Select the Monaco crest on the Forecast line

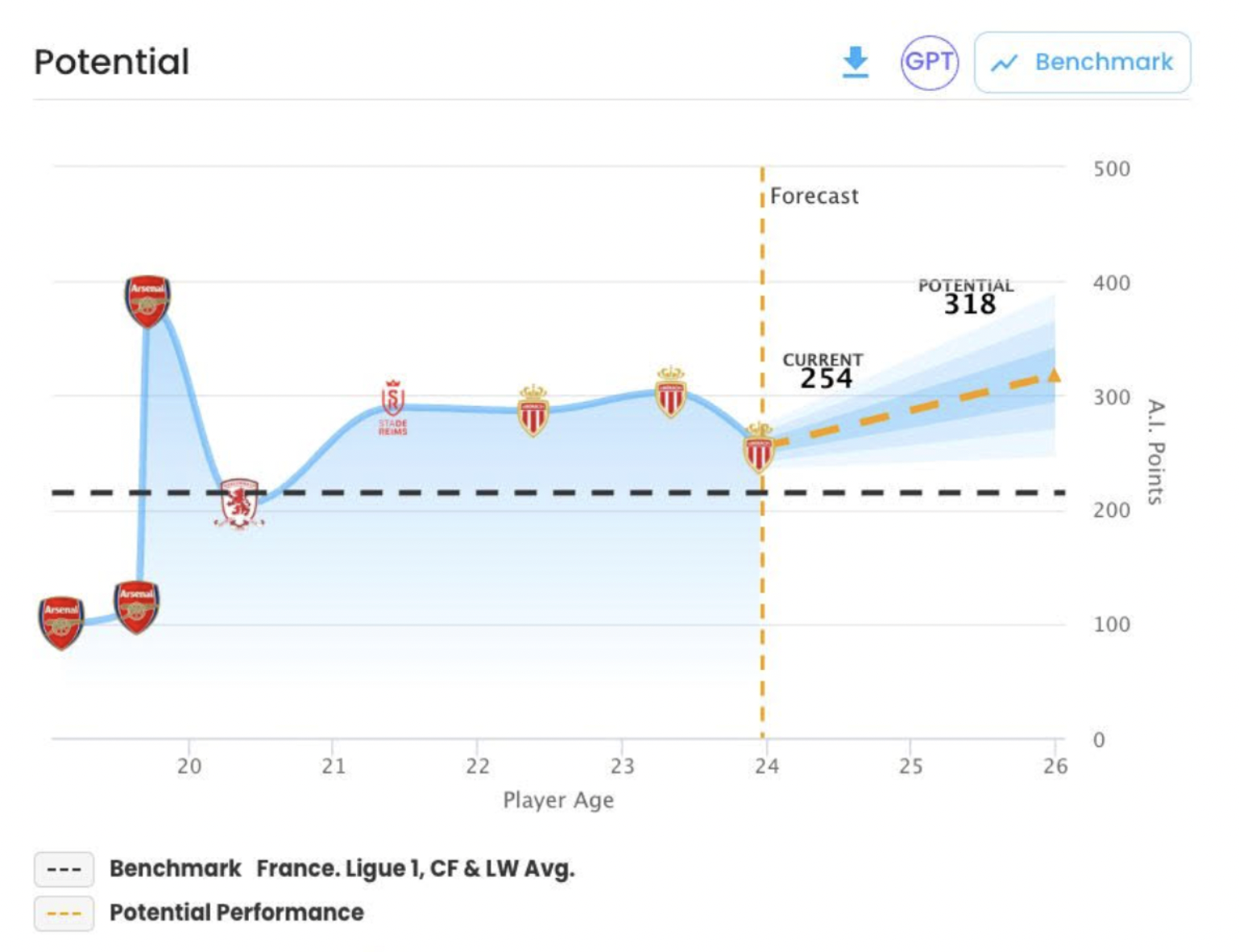[758, 448]
